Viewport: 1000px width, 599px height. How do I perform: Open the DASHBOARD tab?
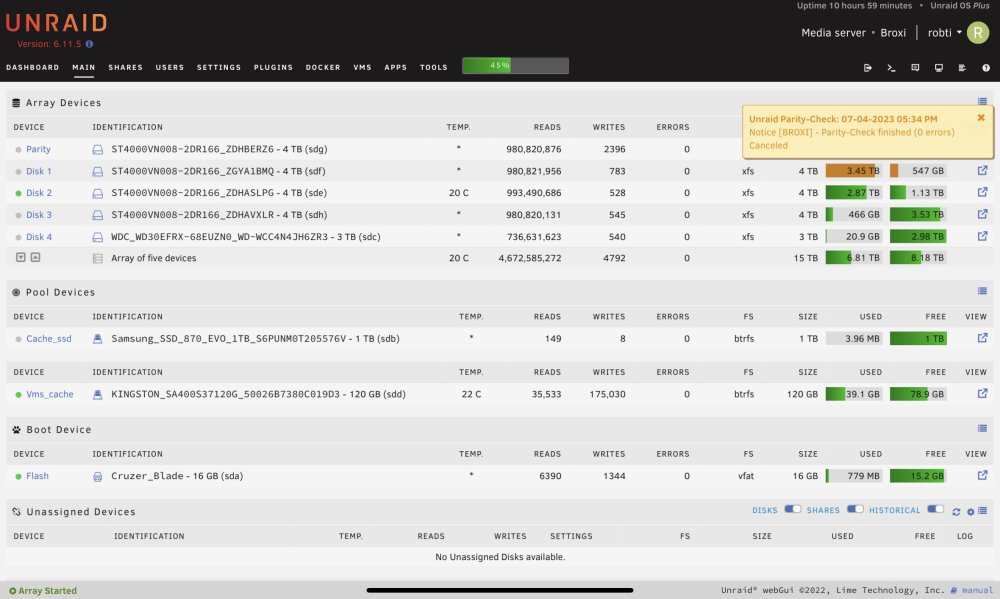click(33, 67)
